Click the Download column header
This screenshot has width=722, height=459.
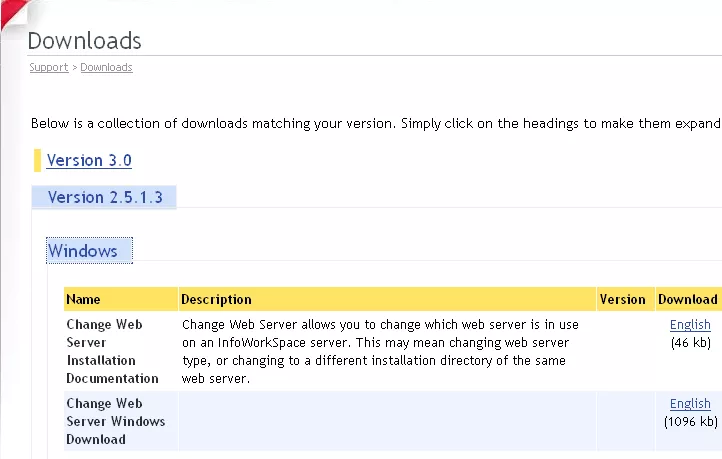[x=688, y=299]
